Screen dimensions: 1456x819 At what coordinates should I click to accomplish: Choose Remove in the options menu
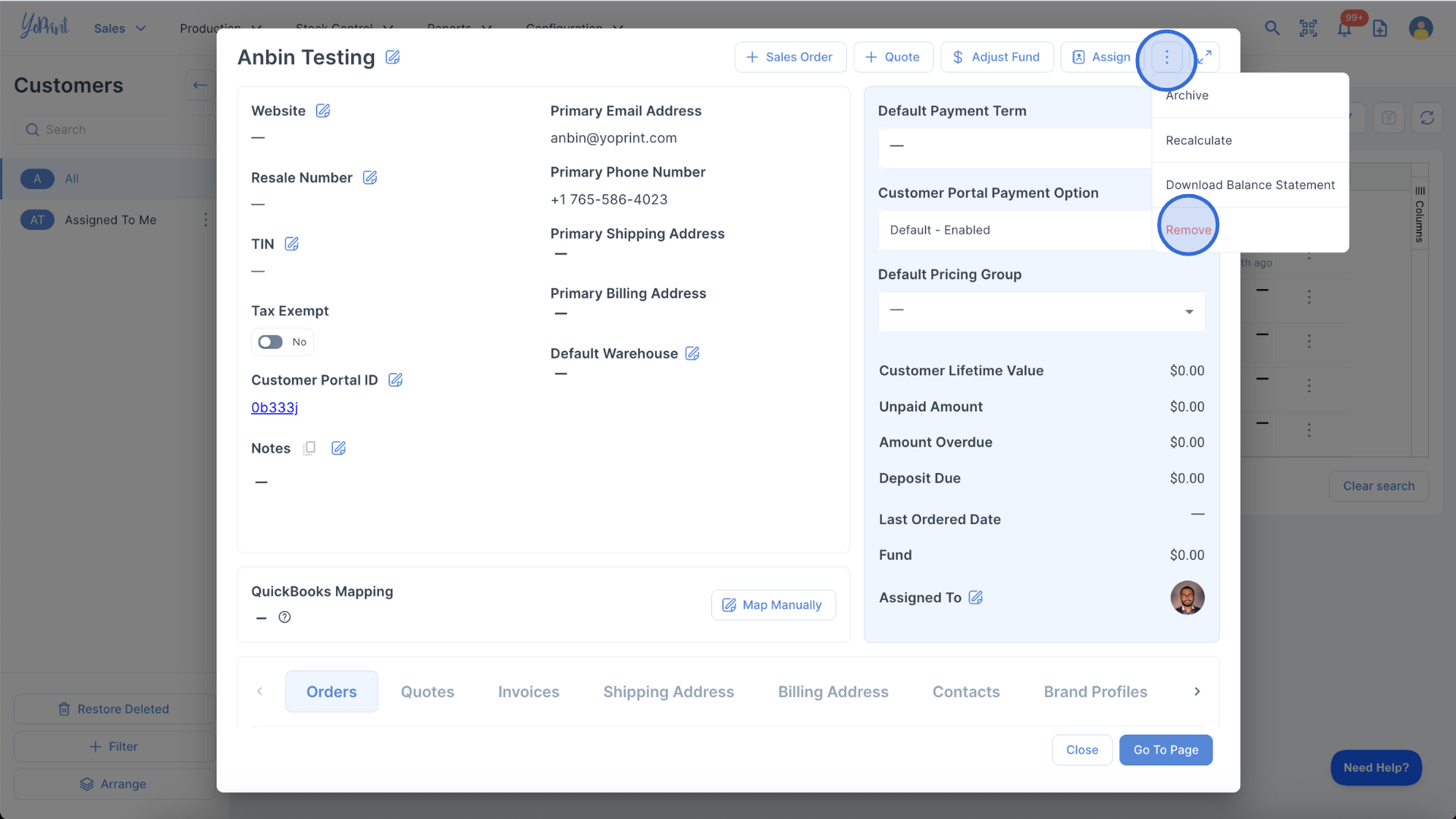coord(1188,230)
